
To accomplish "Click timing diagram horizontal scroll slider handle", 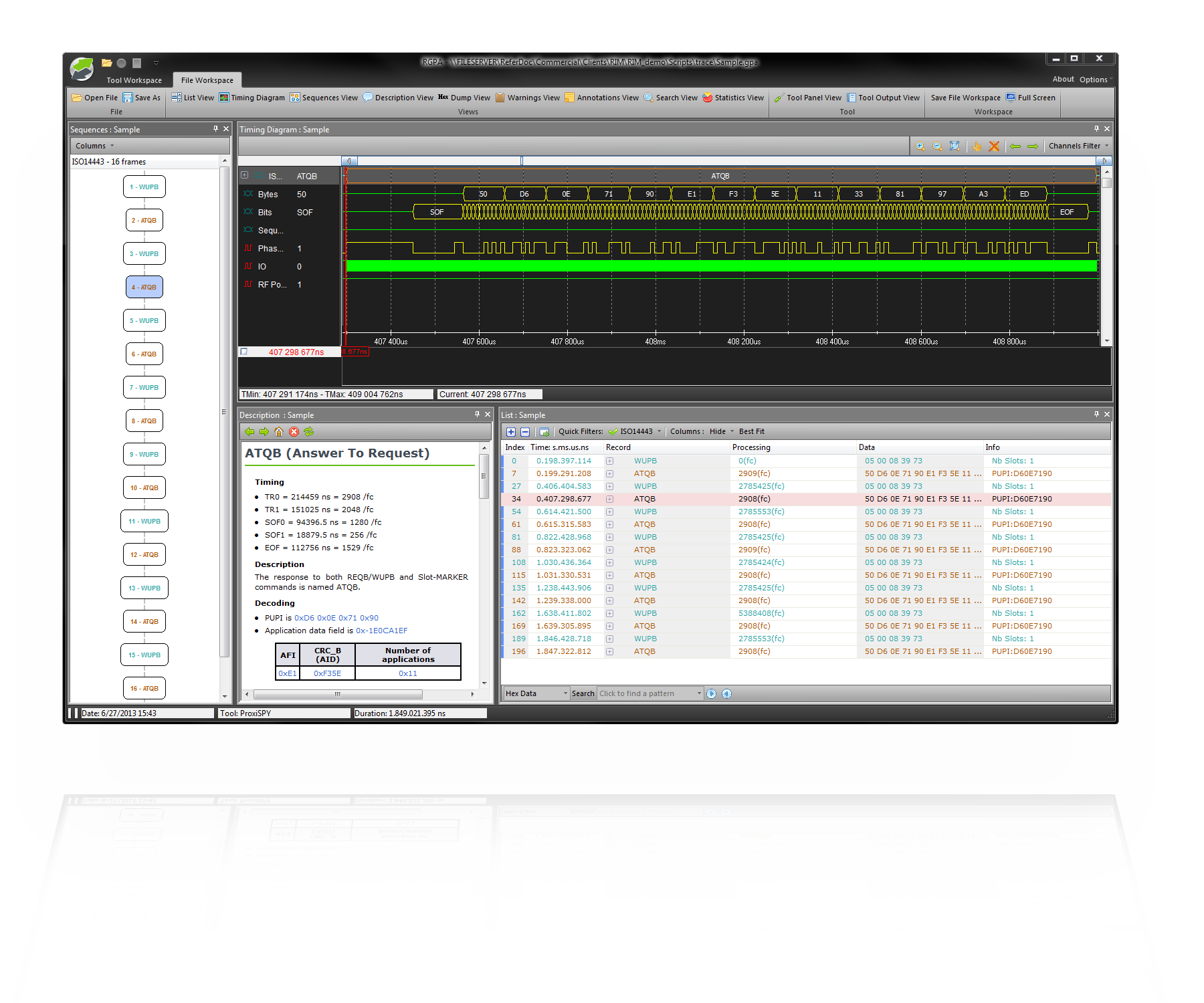I will [522, 160].
